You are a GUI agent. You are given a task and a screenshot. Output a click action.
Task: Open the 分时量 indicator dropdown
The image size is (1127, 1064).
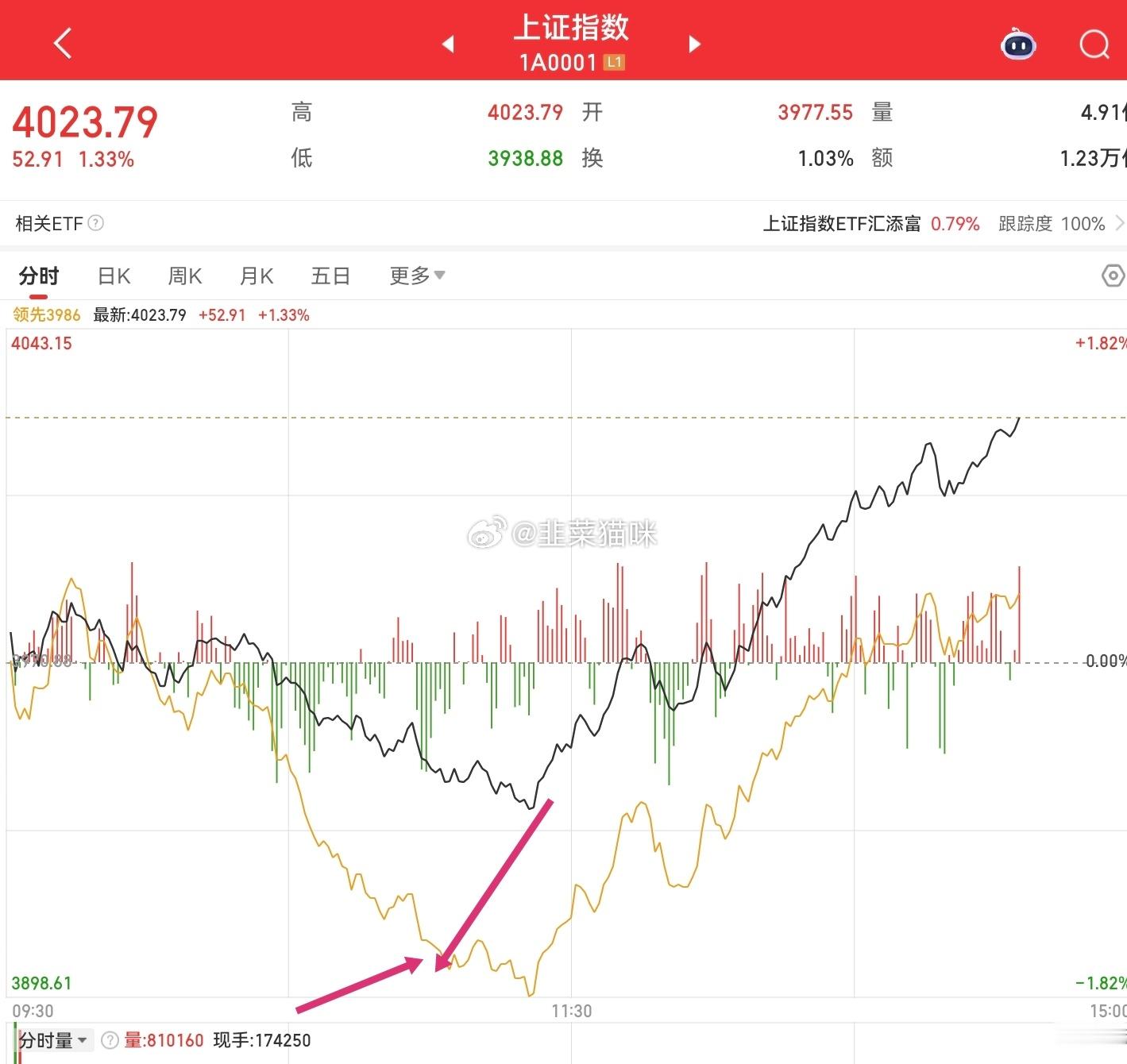(53, 1040)
